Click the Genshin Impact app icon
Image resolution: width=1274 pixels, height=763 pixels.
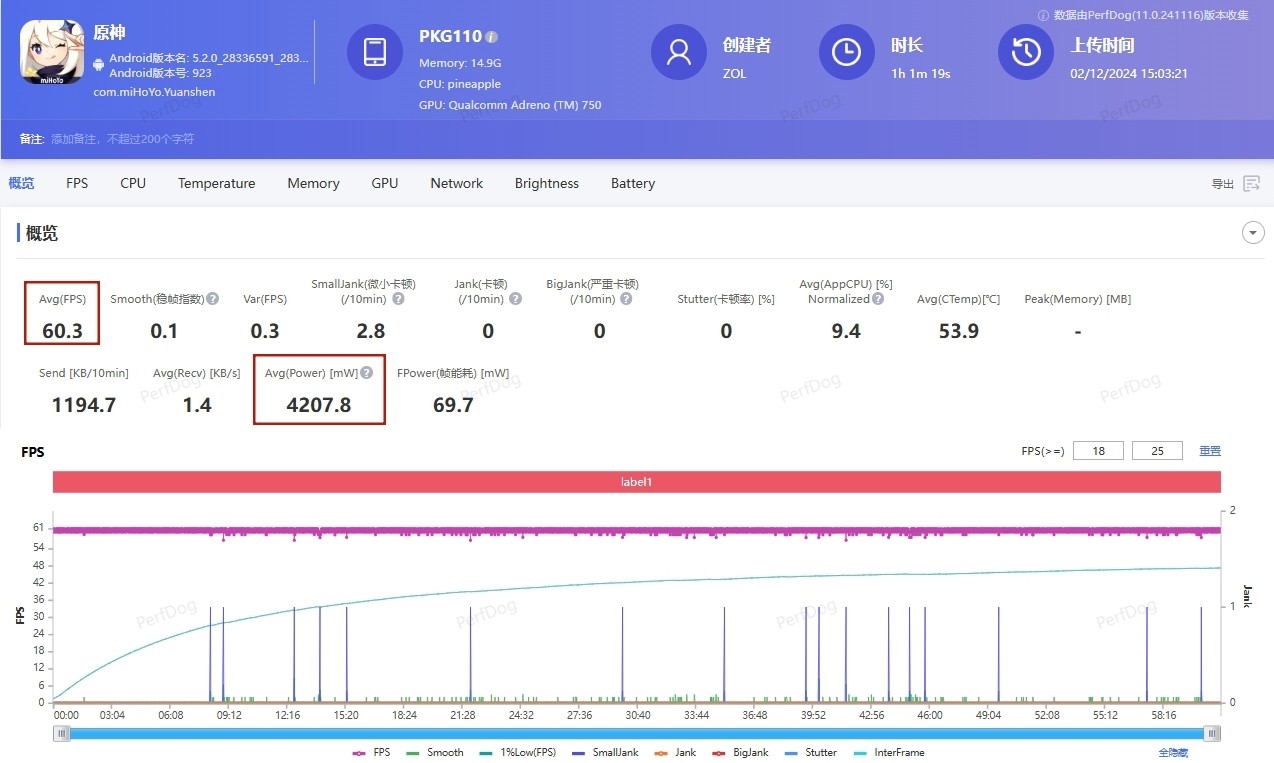[52, 52]
